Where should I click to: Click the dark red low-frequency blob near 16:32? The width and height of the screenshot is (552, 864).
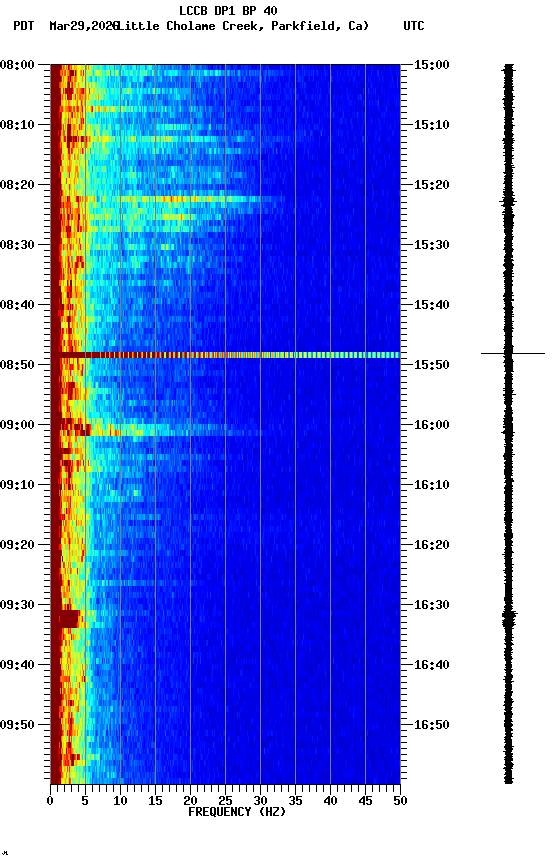tap(69, 619)
